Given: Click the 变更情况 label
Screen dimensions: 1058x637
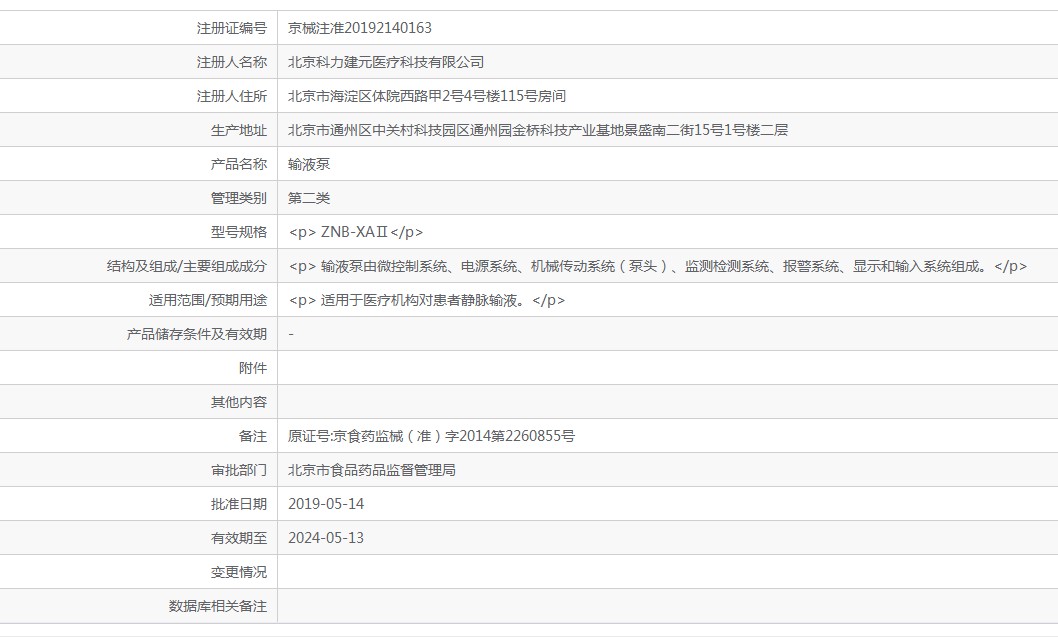Looking at the screenshot, I should tap(239, 572).
